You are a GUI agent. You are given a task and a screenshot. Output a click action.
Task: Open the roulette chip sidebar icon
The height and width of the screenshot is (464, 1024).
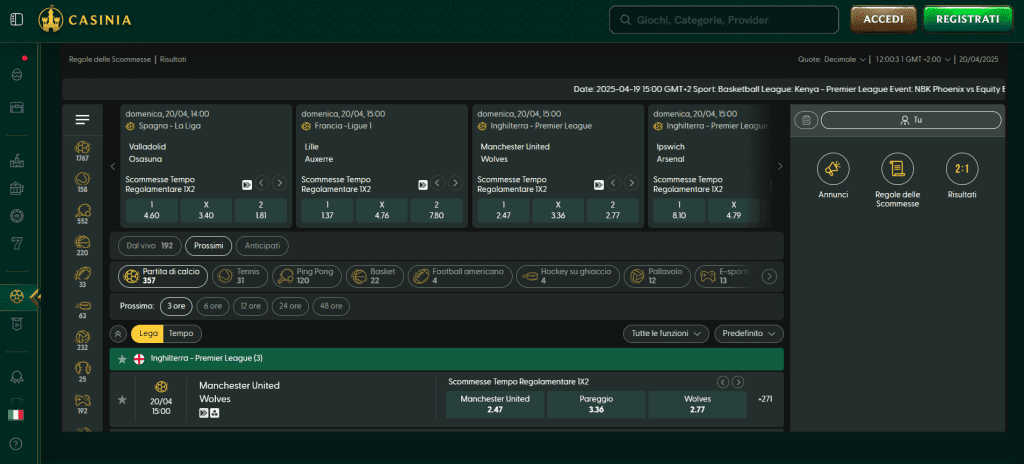17,216
